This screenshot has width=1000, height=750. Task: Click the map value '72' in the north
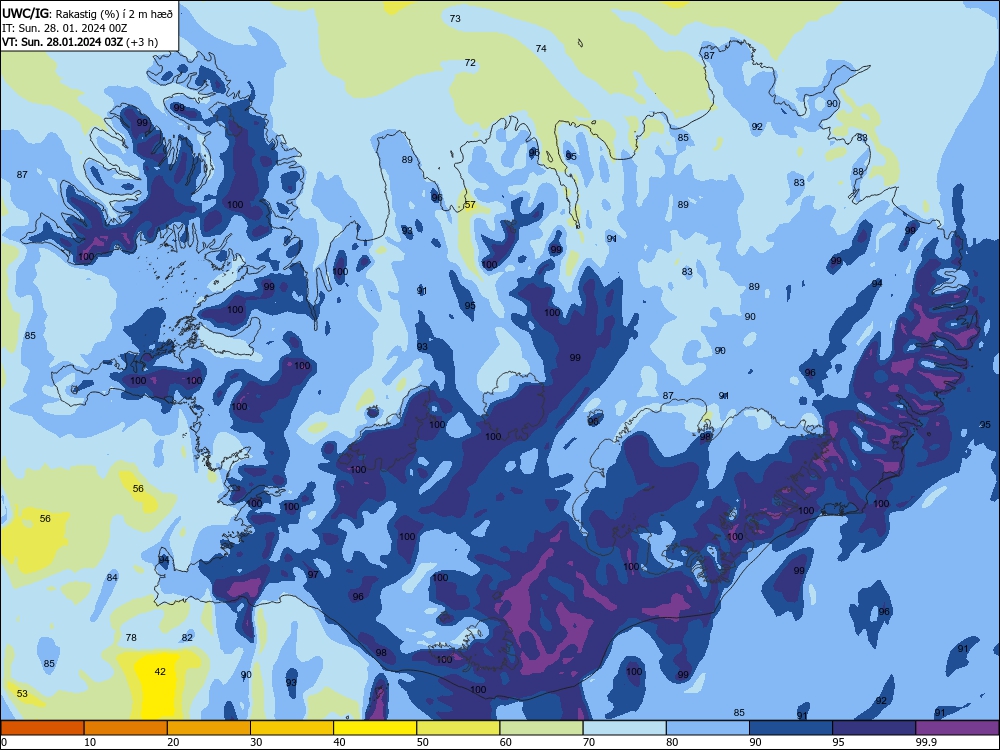coord(470,62)
